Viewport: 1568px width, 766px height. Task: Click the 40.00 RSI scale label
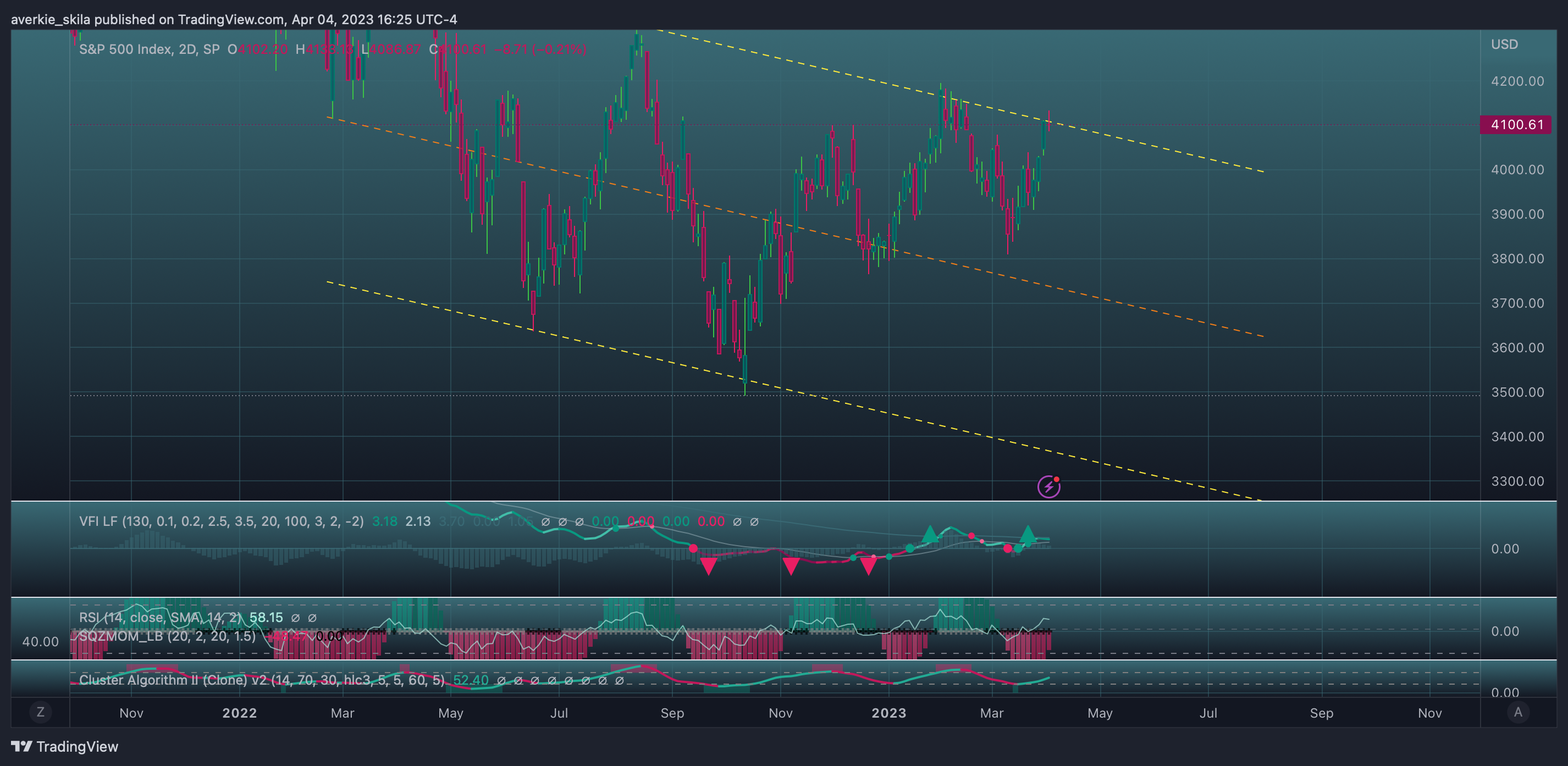40,641
